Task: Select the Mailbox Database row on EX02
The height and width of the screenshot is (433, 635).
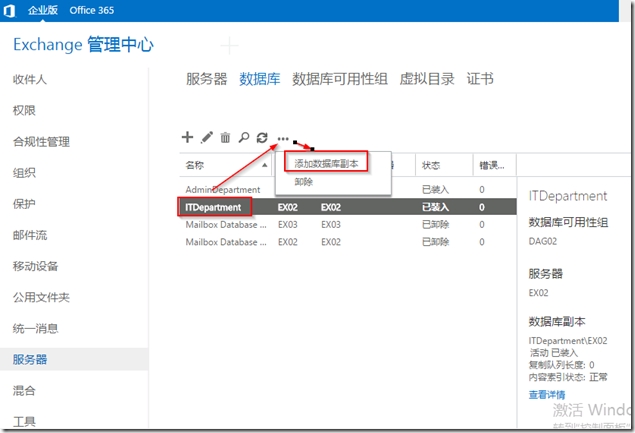Action: point(348,242)
